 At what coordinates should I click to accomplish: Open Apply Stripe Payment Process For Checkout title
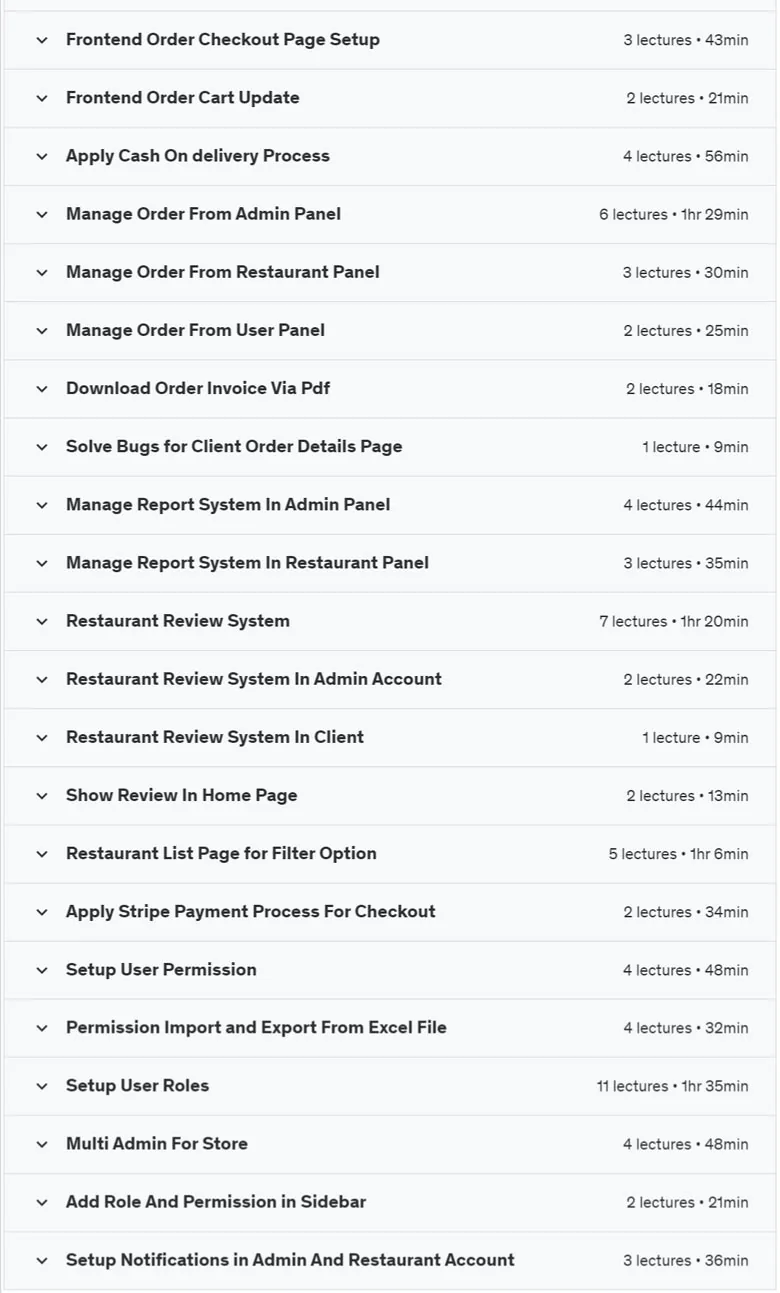pyautogui.click(x=251, y=912)
